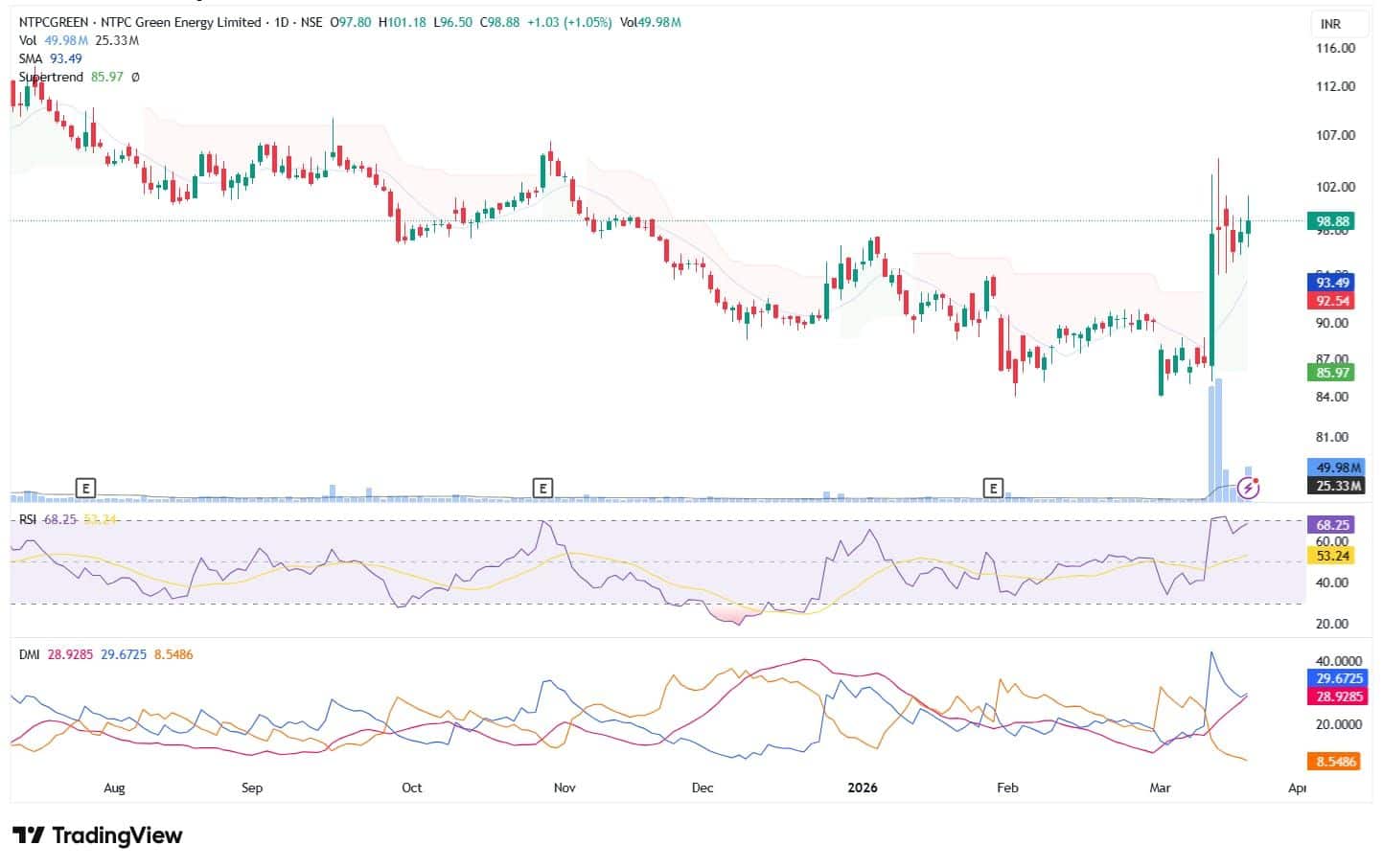Screen dimensions: 1383x868
Task: Click 90.00 on the price scale
Action: tap(1332, 323)
